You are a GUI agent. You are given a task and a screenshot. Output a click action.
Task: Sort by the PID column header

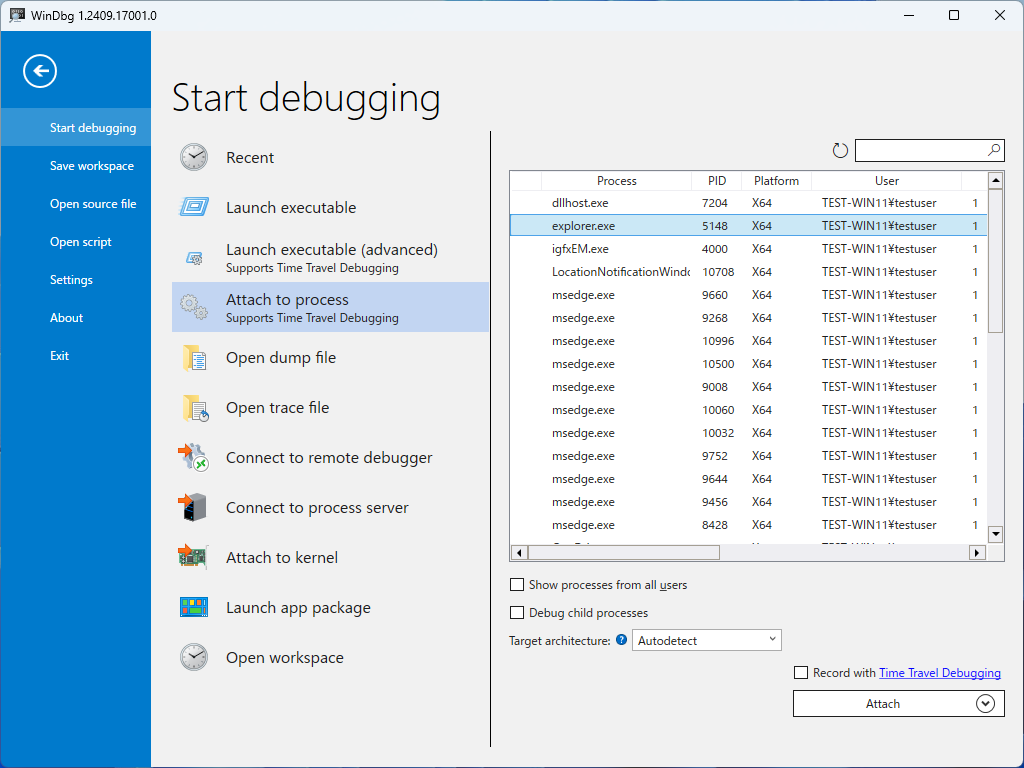point(716,181)
